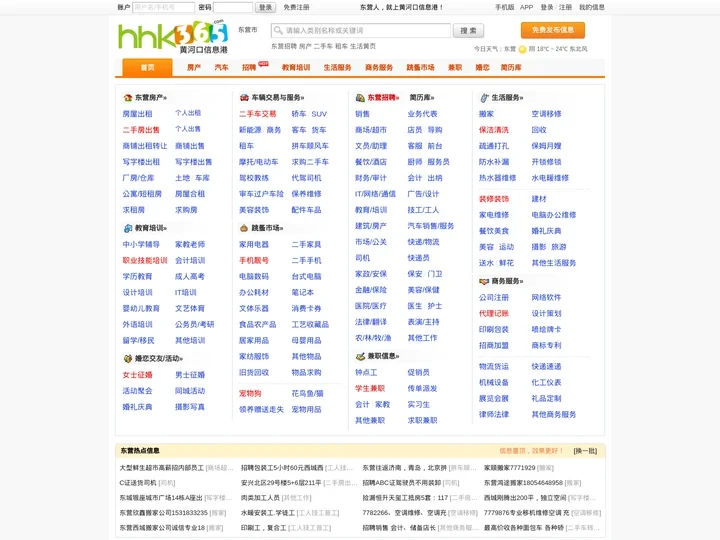The height and width of the screenshot is (540, 720).
Task: Open the 我的信息 link
Action: [592, 7]
